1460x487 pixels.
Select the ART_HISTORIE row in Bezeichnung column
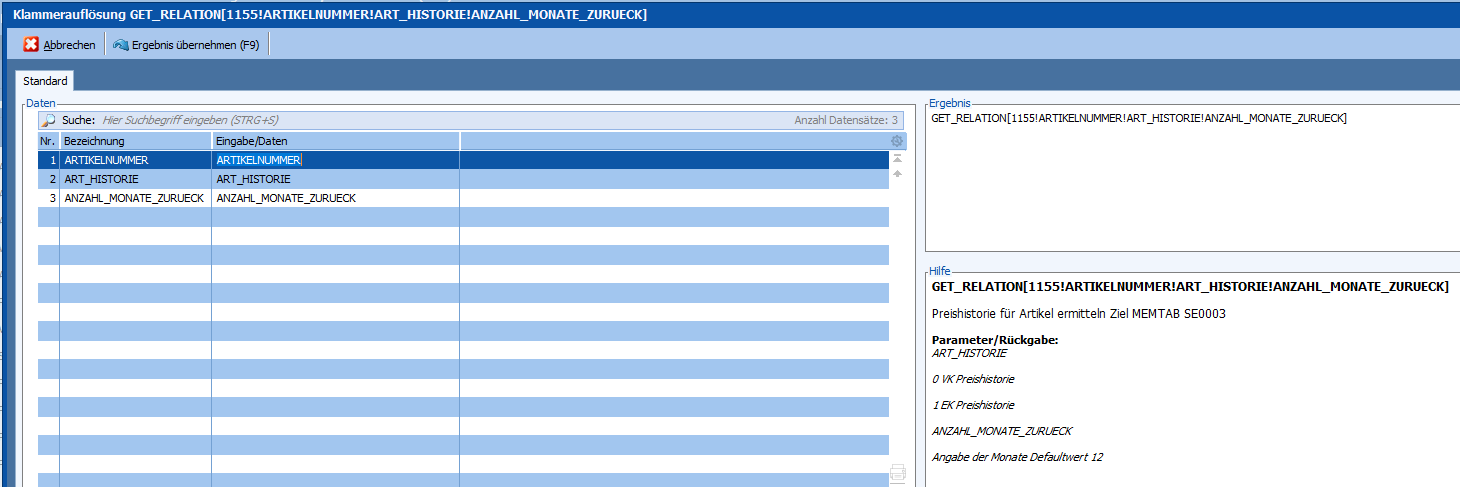point(102,179)
